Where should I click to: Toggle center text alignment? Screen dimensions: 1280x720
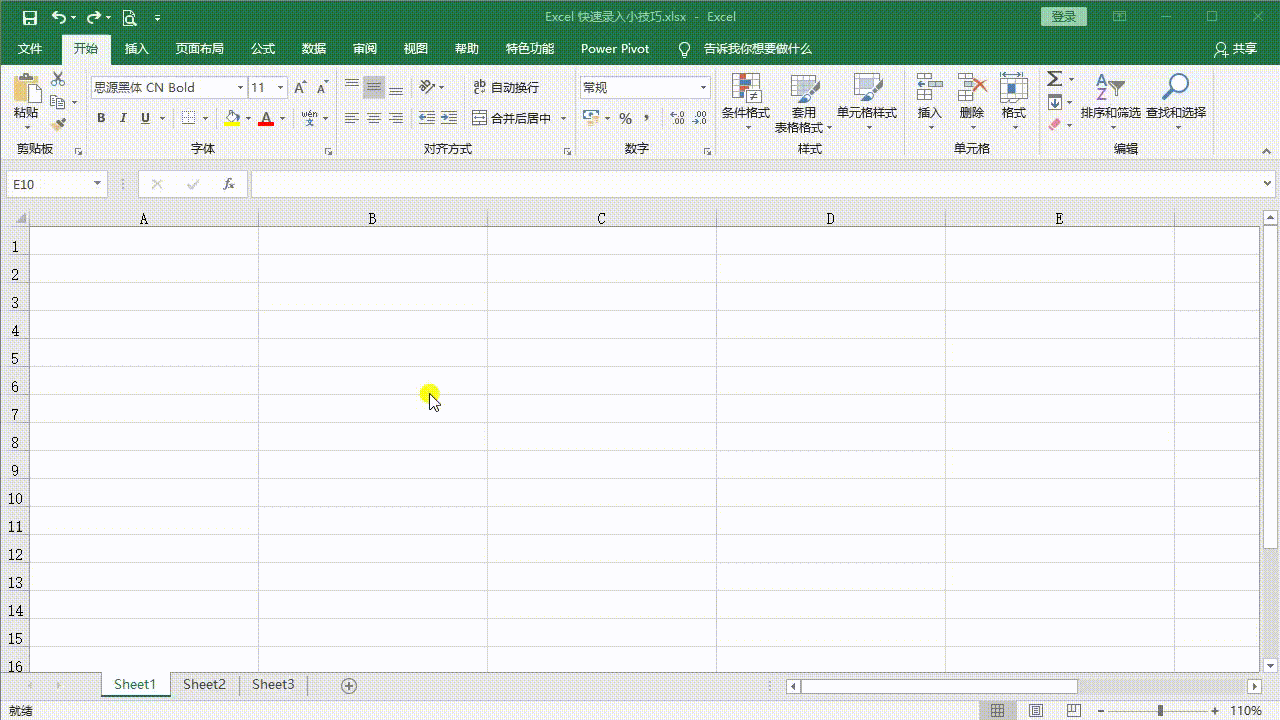[372, 117]
